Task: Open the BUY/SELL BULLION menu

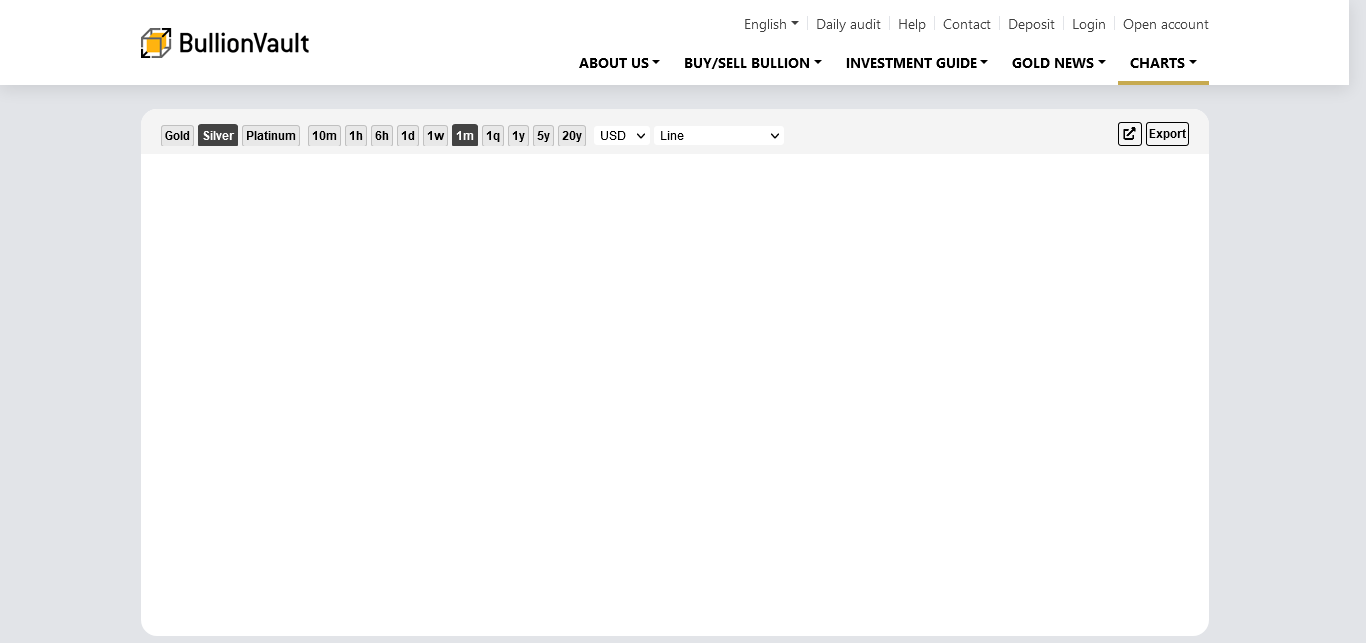Action: (752, 63)
